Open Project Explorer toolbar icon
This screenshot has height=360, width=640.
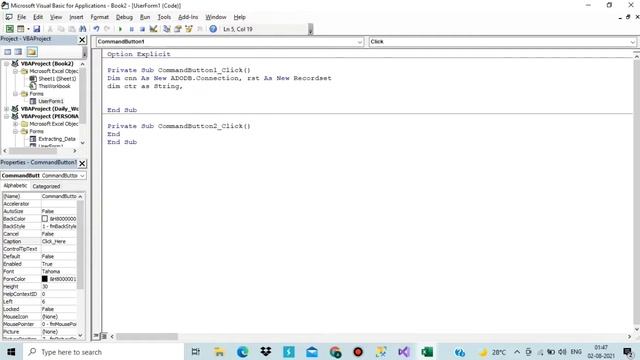(x=167, y=29)
